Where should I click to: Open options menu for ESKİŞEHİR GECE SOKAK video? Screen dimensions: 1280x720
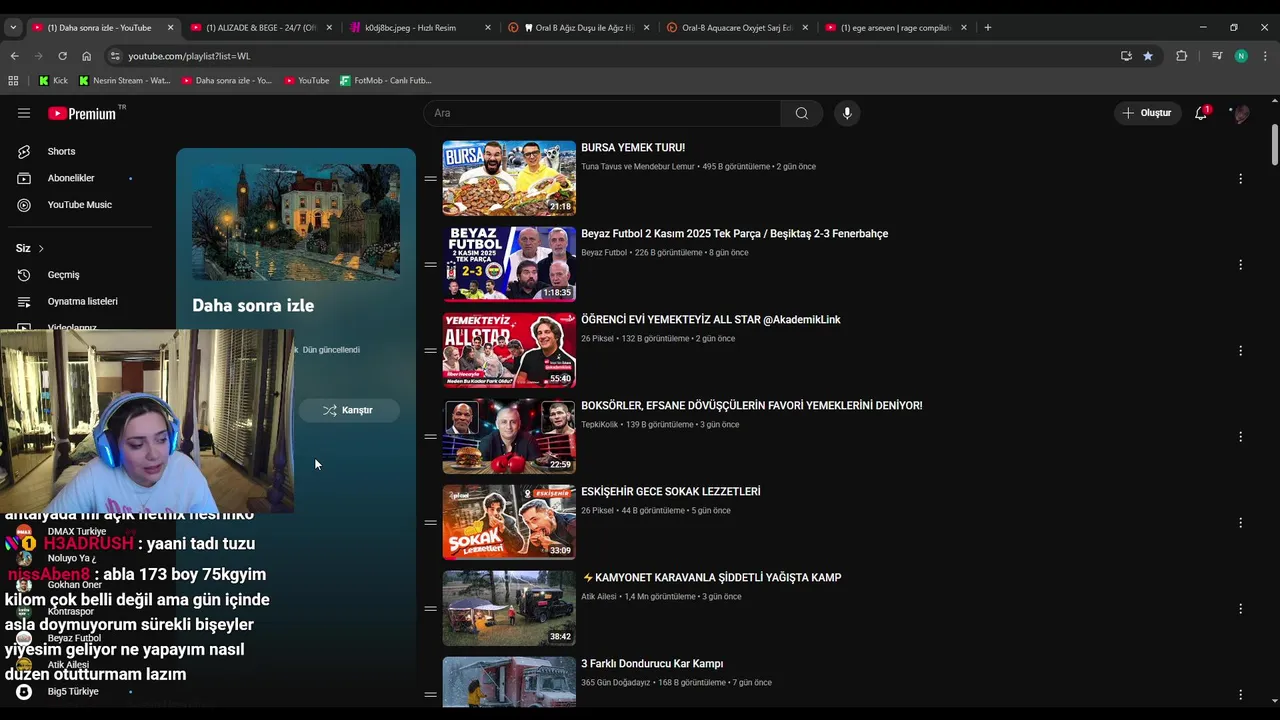click(x=1240, y=523)
